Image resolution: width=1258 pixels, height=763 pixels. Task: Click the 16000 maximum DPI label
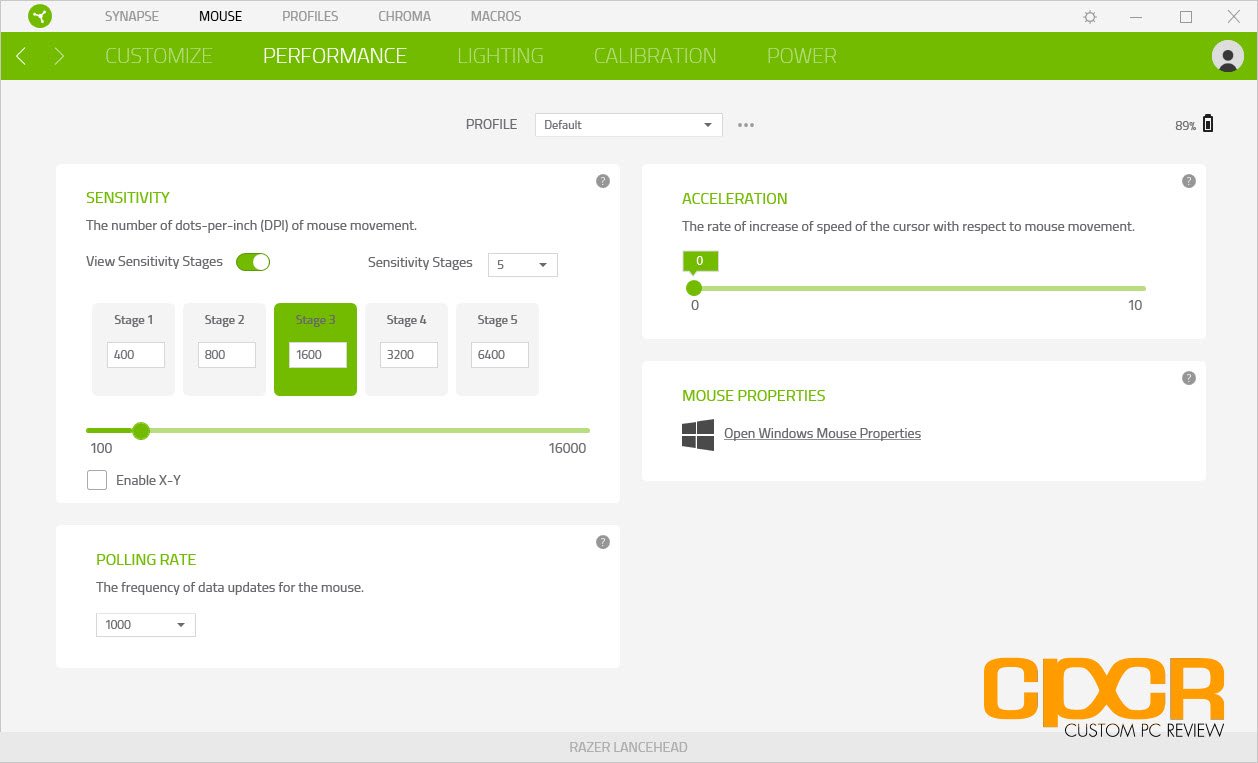coord(567,449)
